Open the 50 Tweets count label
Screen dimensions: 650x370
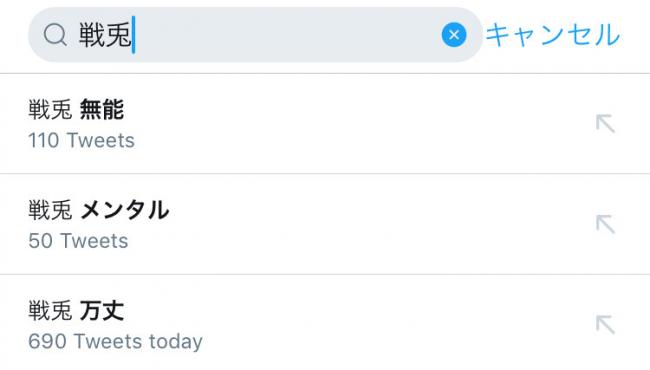(78, 241)
